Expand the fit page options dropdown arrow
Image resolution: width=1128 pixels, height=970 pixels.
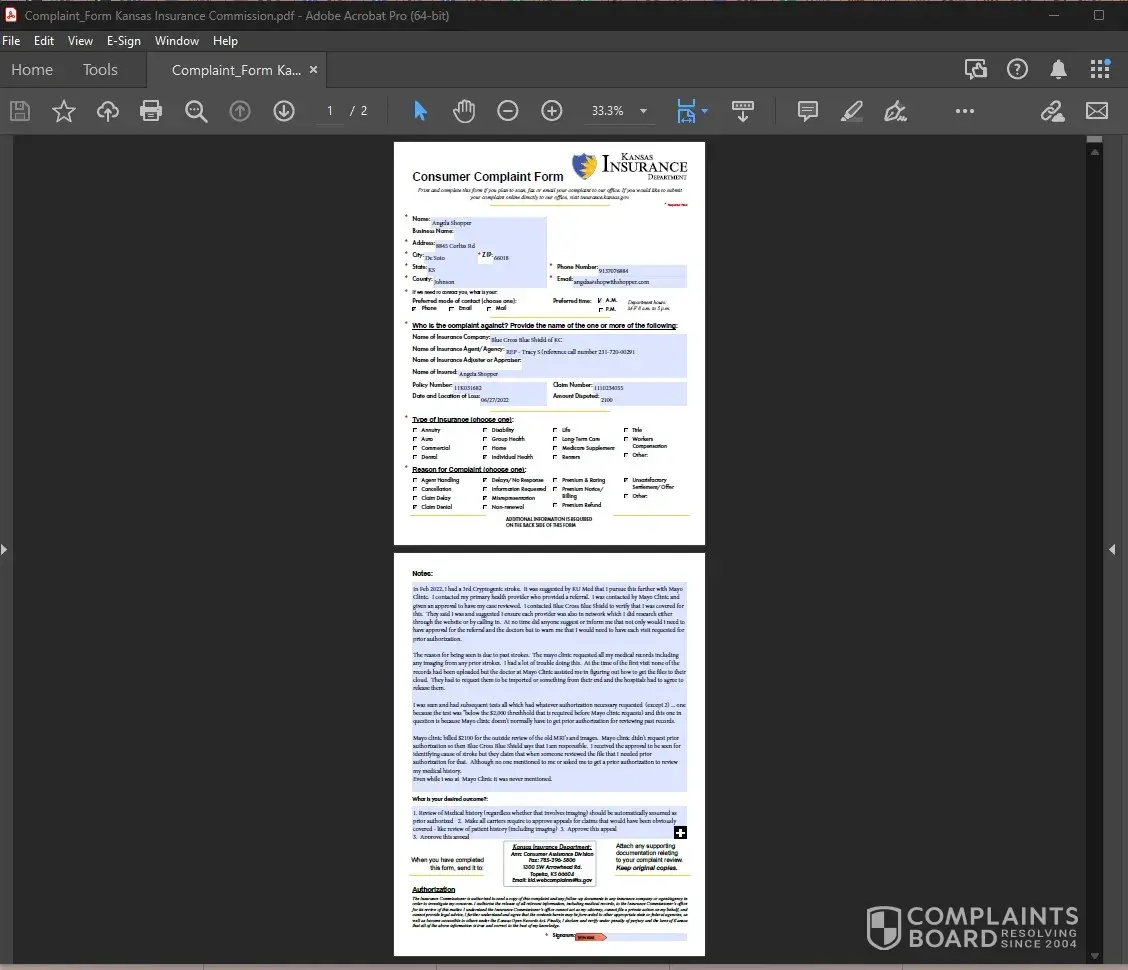(705, 111)
